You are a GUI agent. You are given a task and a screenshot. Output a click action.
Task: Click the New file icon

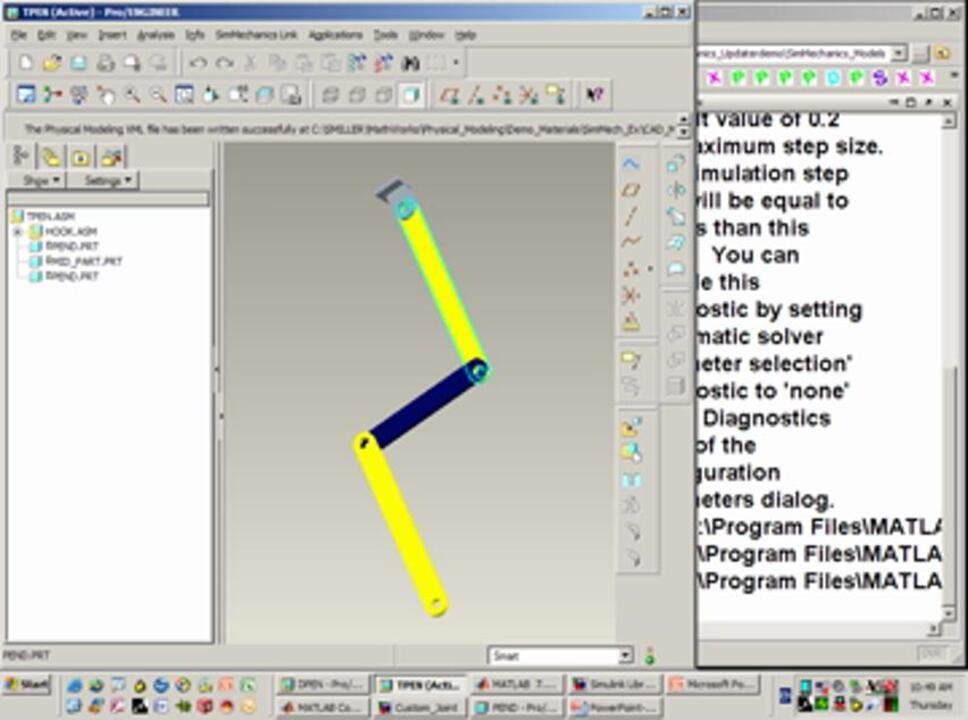tap(26, 63)
